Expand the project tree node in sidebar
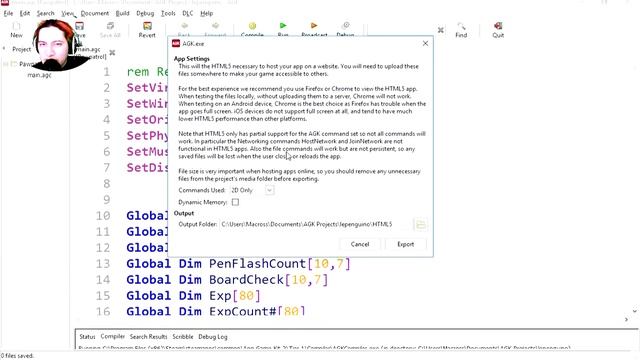 point(5,64)
